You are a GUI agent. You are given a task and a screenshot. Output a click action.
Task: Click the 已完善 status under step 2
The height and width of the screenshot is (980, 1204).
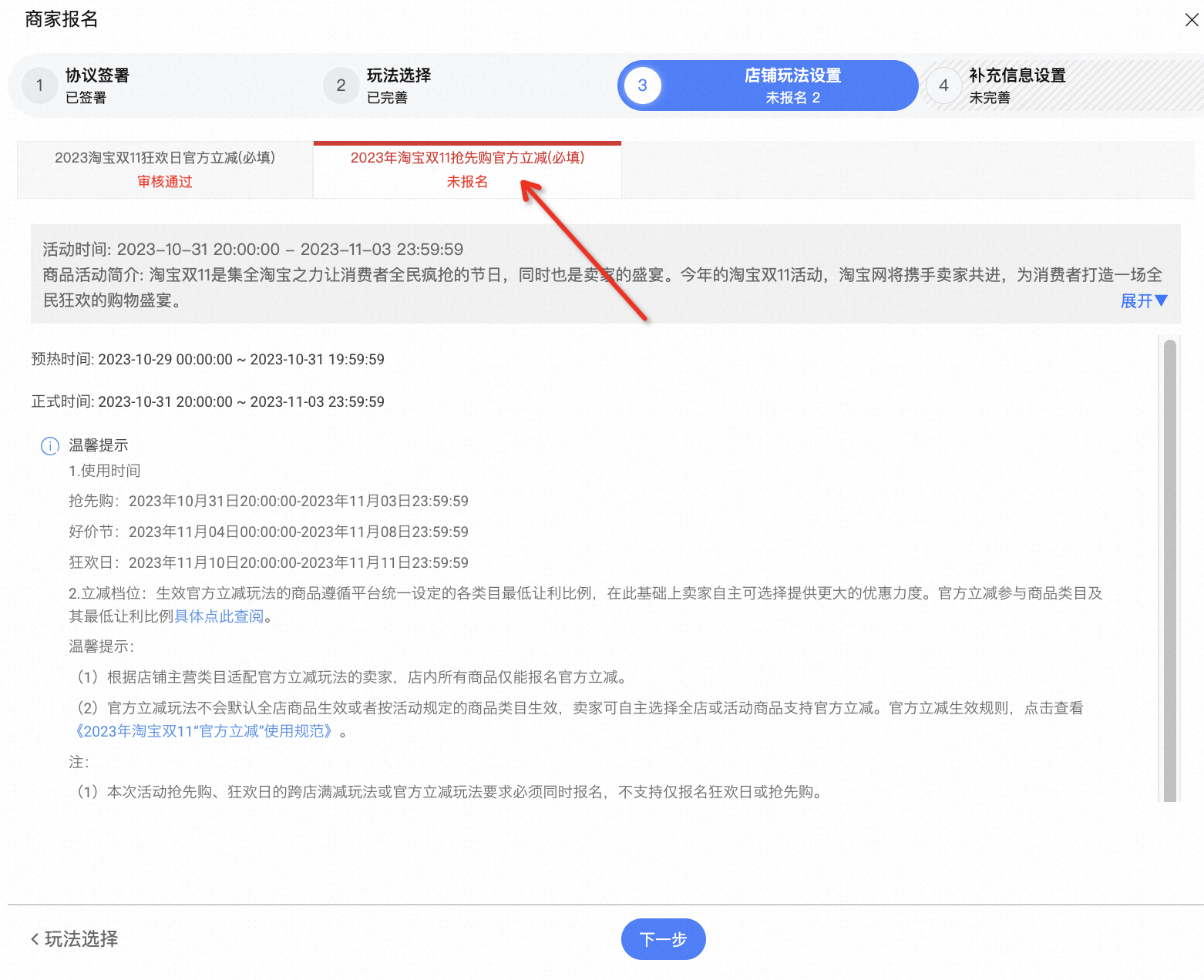(387, 98)
